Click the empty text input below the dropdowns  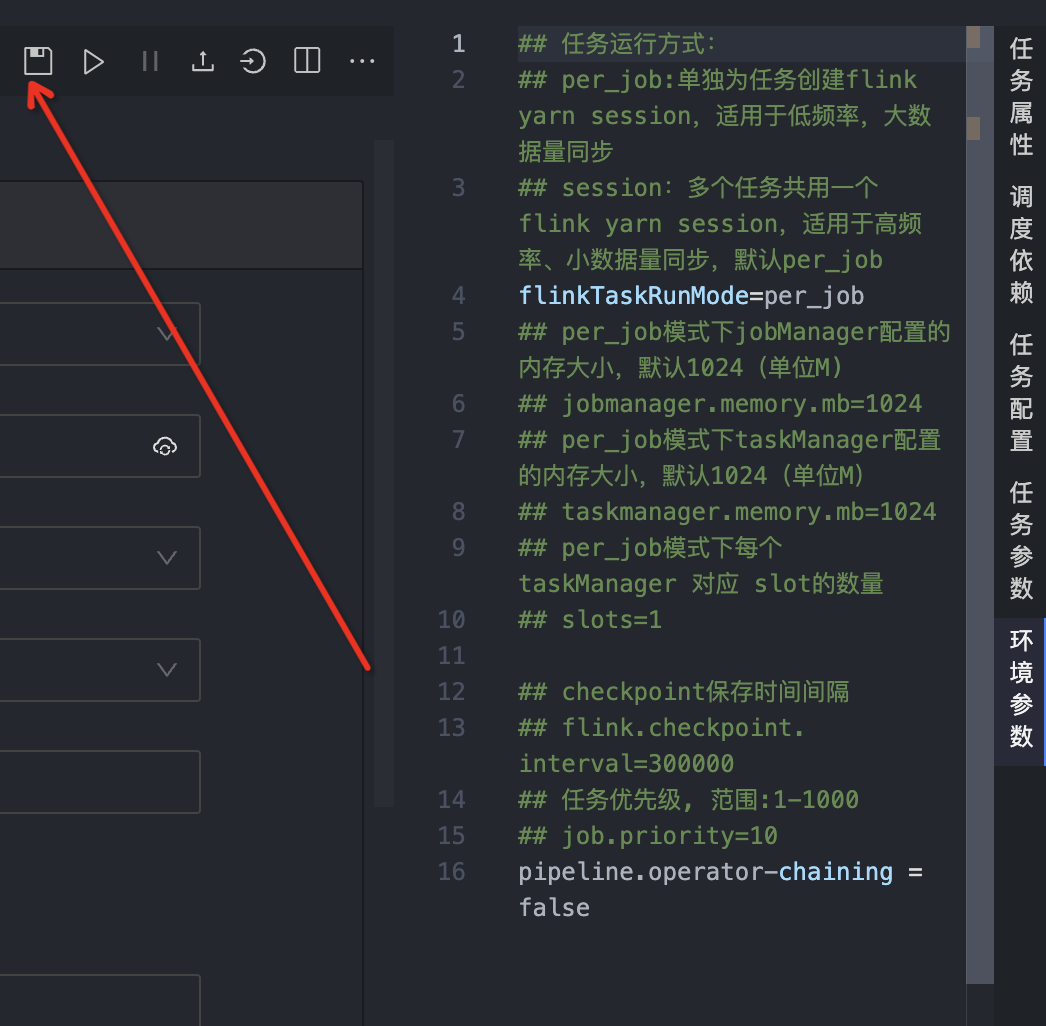(100, 781)
